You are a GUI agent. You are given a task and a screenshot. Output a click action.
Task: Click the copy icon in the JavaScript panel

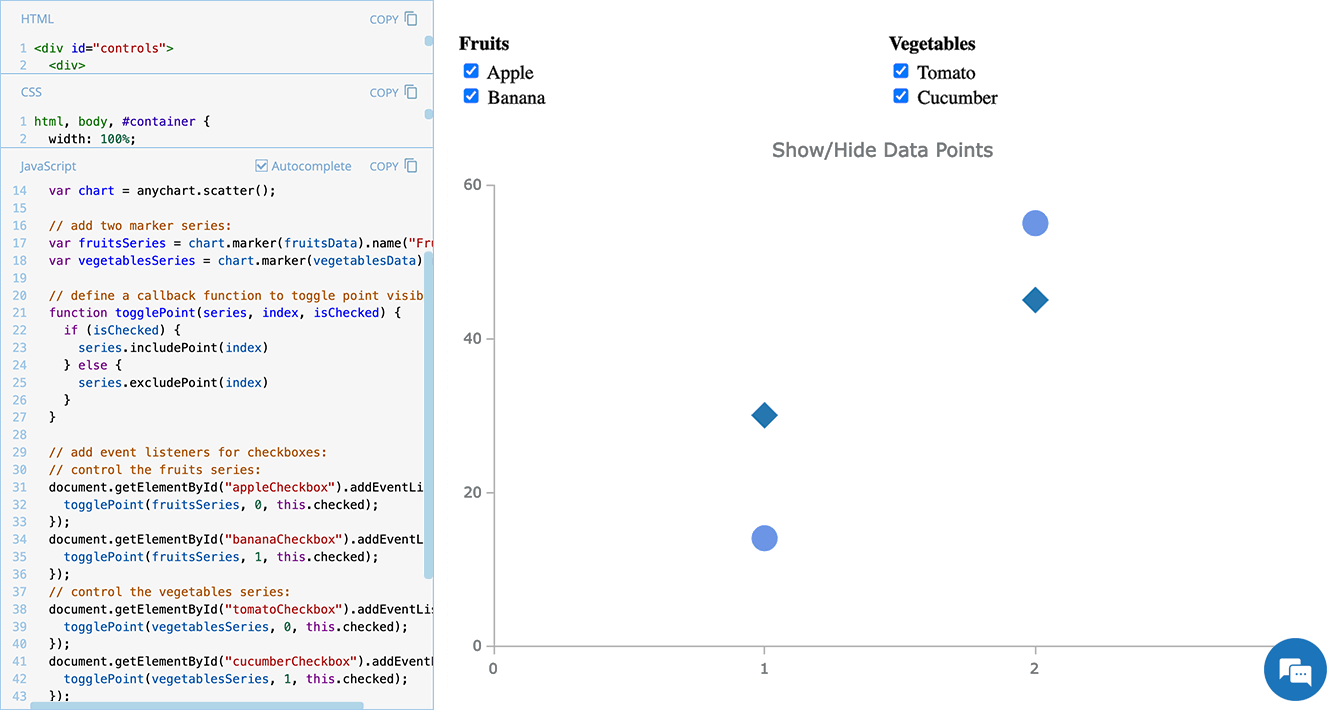tap(413, 165)
